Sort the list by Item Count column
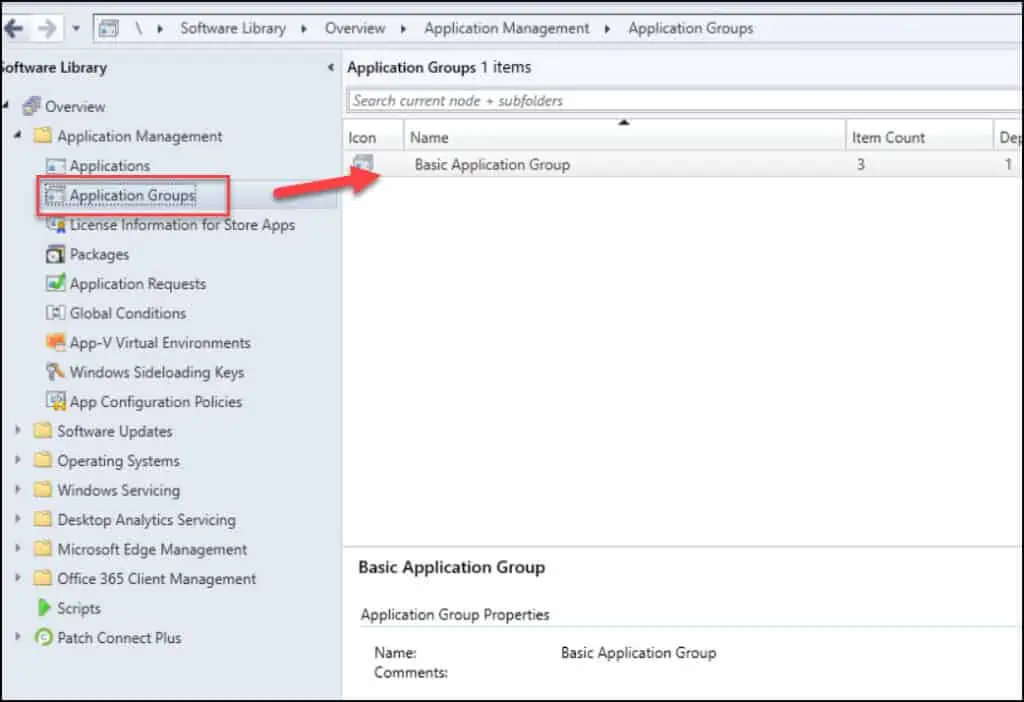This screenshot has width=1024, height=702. (920, 137)
